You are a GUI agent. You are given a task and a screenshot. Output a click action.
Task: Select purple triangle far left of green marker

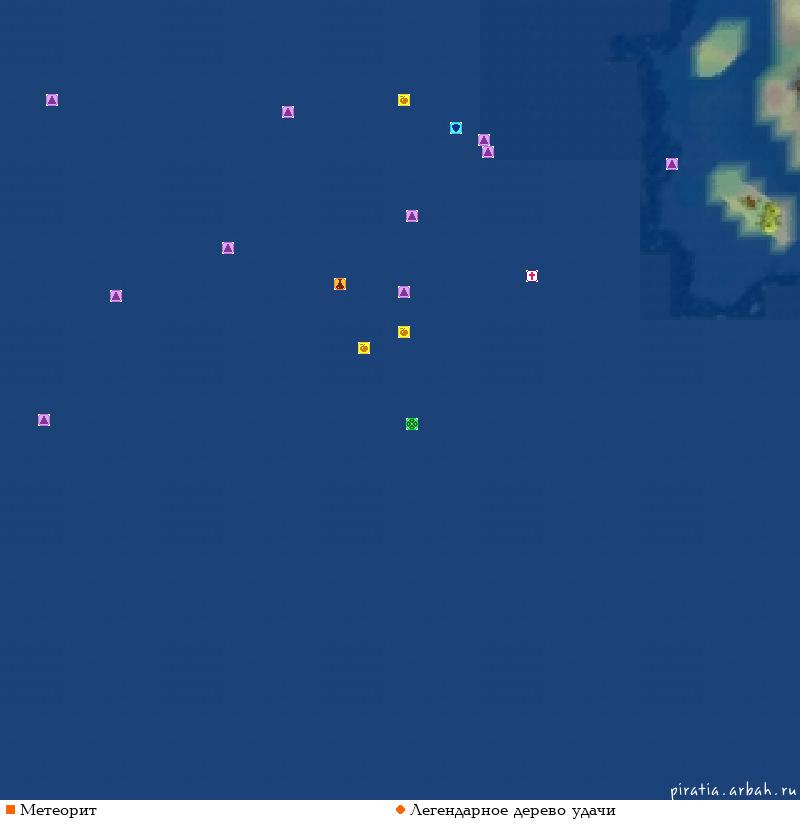[44, 420]
